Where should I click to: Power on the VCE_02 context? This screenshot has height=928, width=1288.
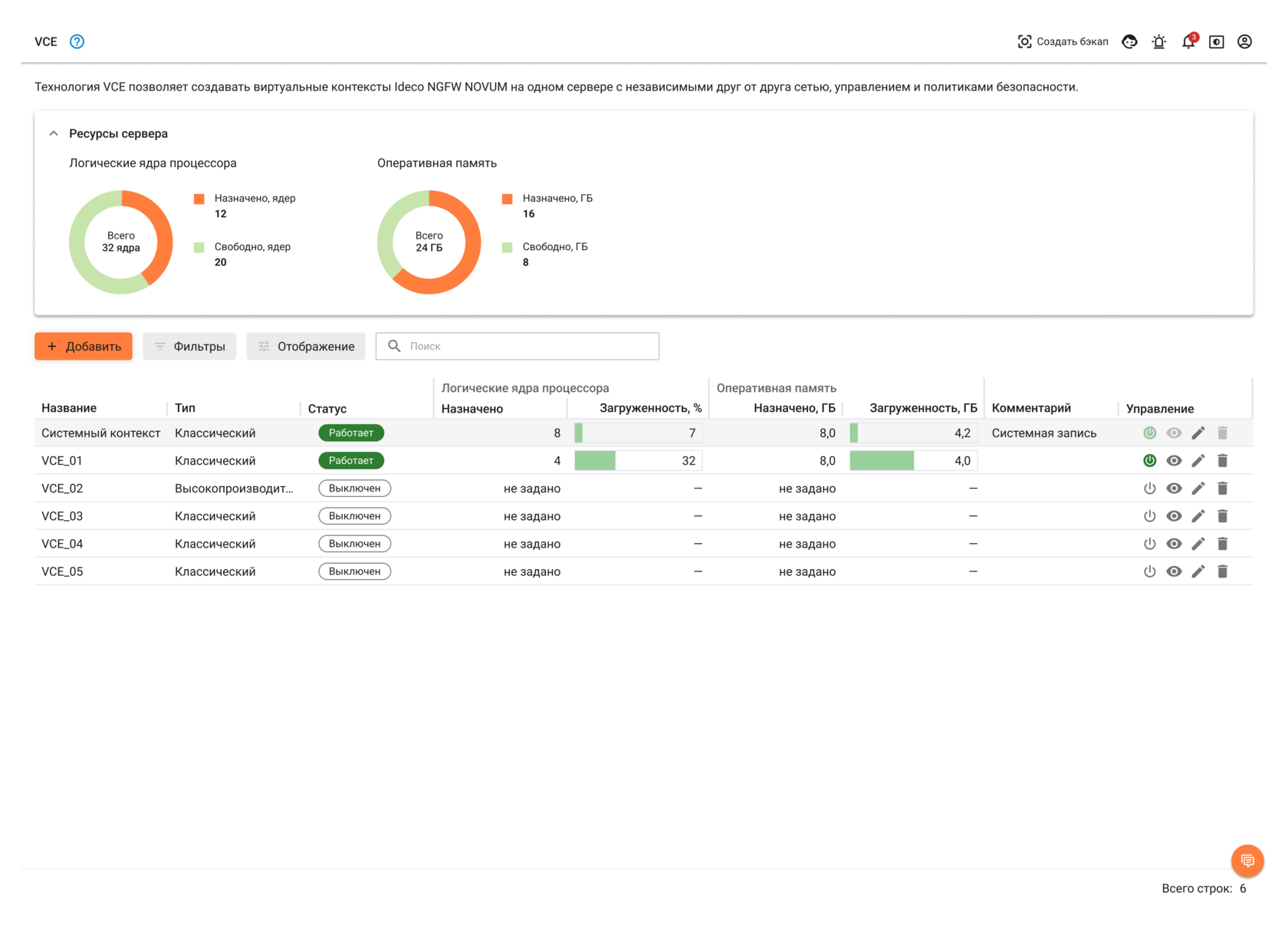pos(1149,489)
